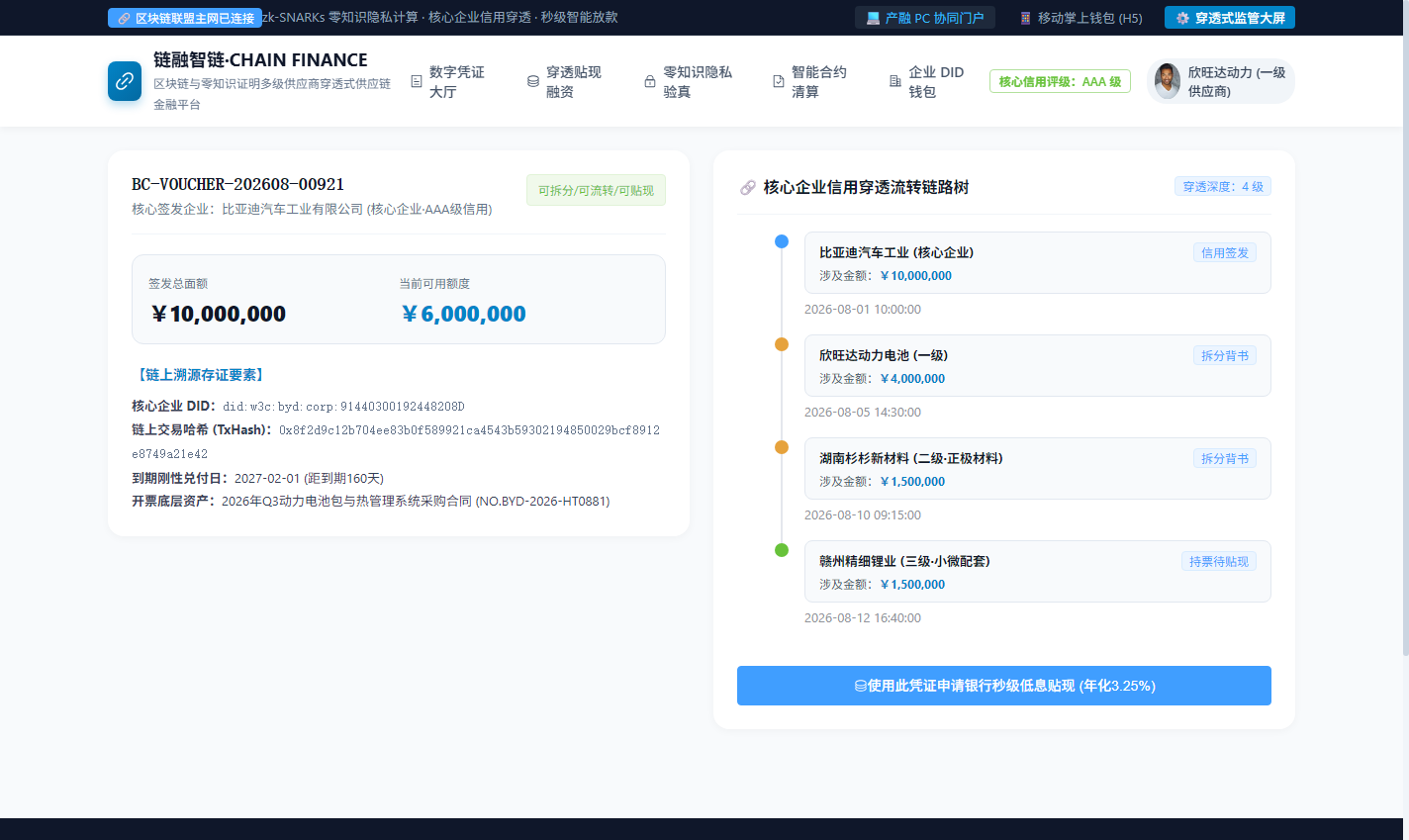Click the Chain Finance link logo icon

(x=125, y=81)
